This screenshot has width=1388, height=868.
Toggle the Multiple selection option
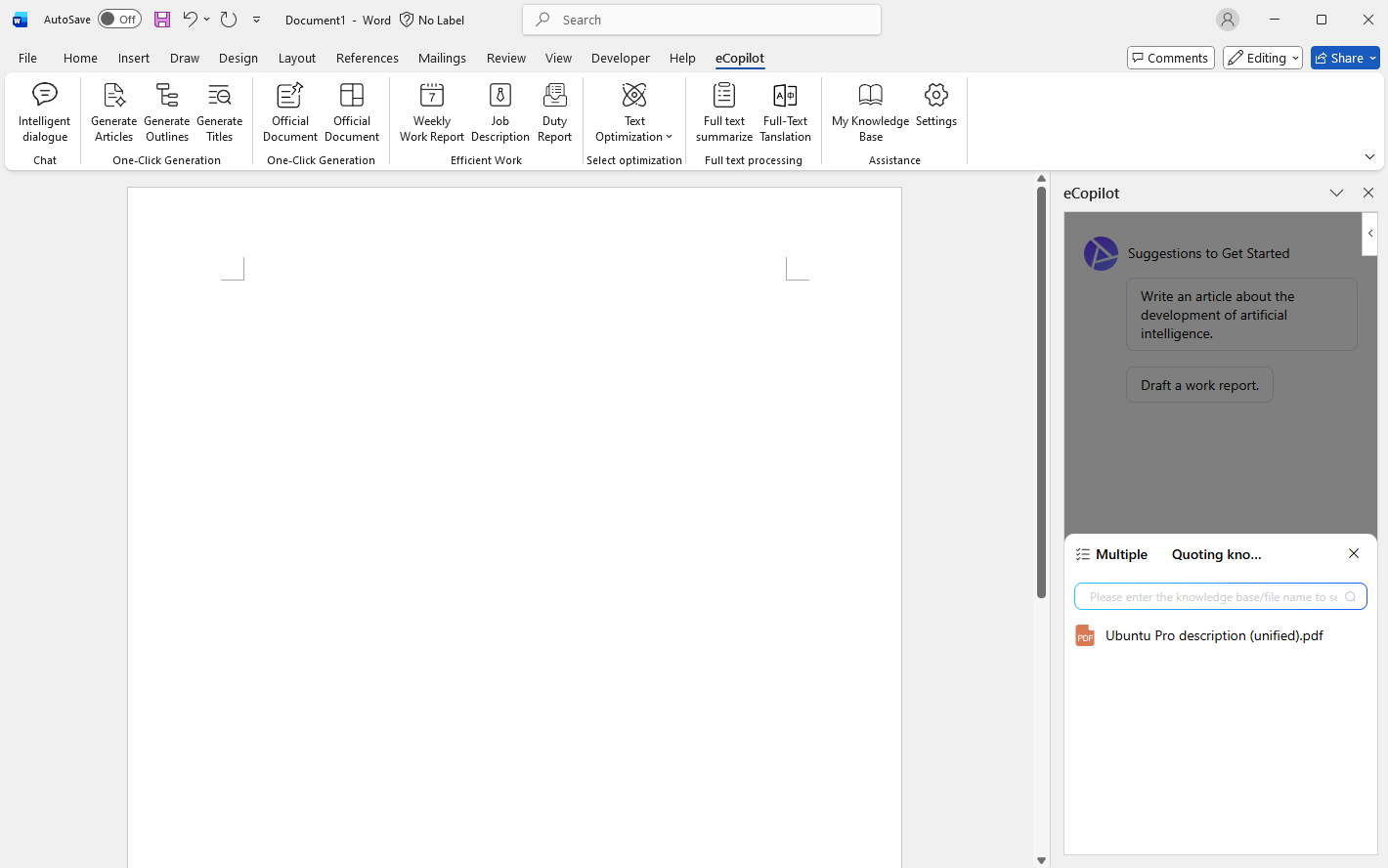point(1111,554)
